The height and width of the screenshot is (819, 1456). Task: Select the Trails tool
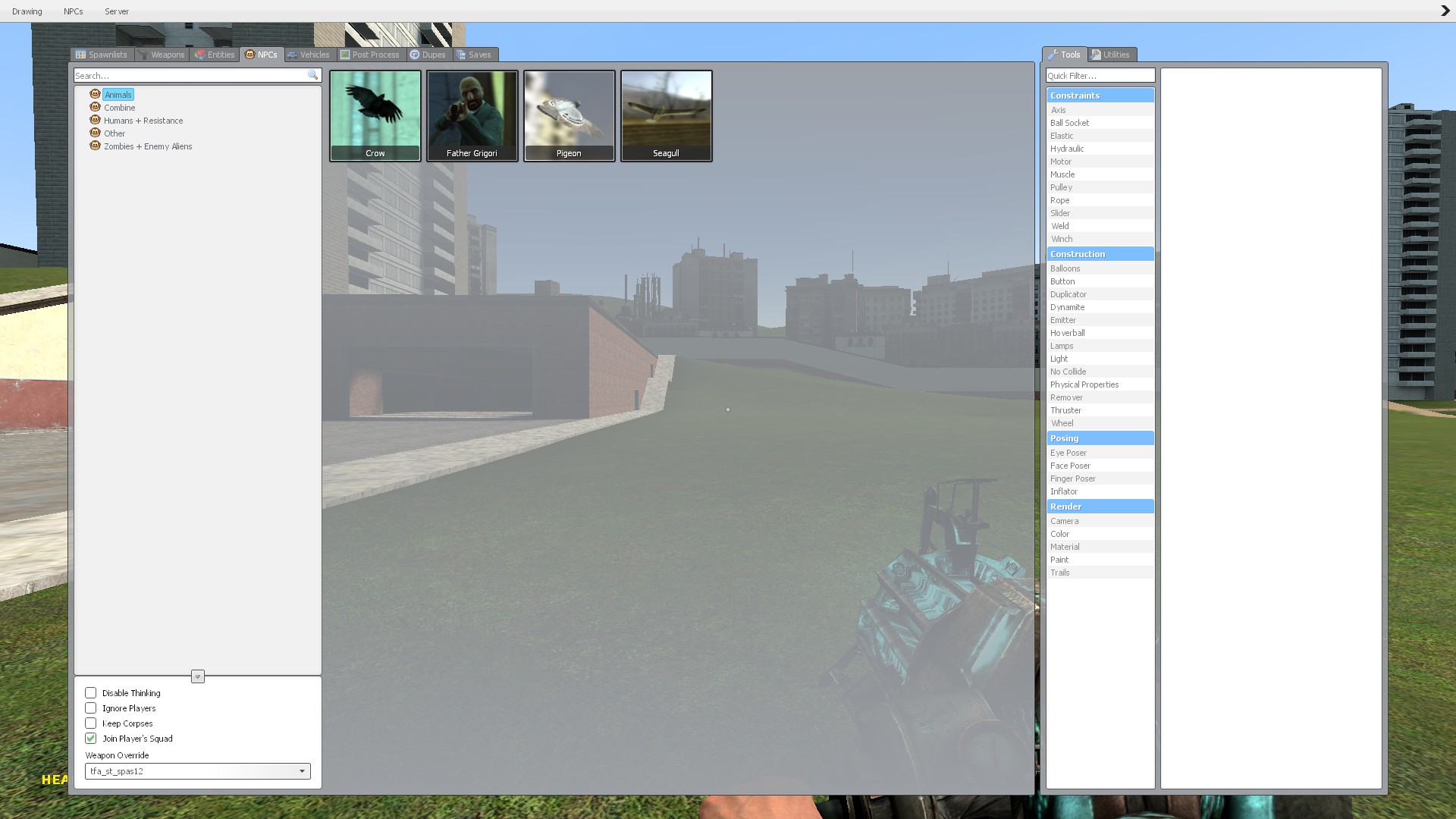[1100, 573]
